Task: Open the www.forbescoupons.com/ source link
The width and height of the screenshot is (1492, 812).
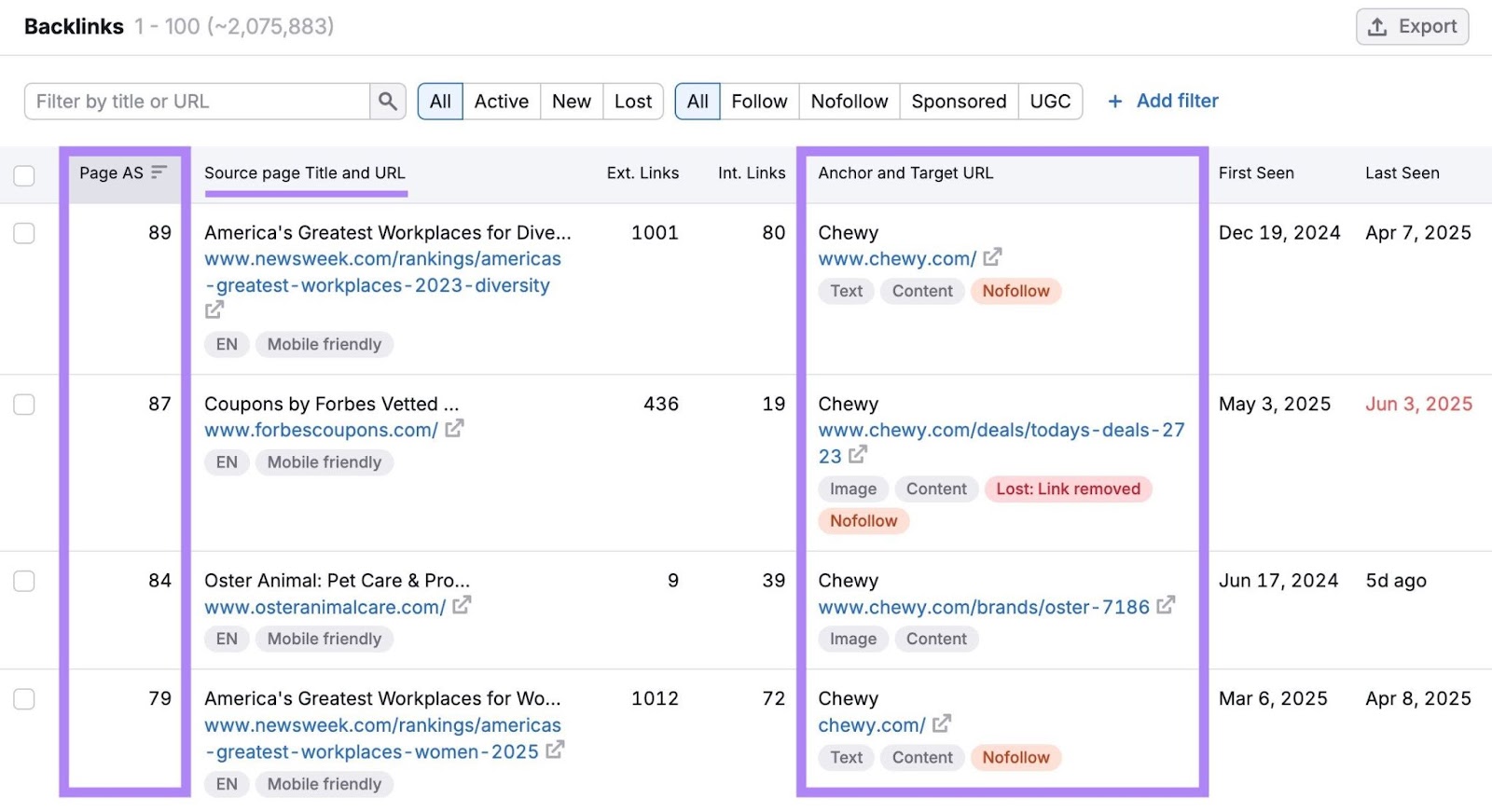Action: 321,430
